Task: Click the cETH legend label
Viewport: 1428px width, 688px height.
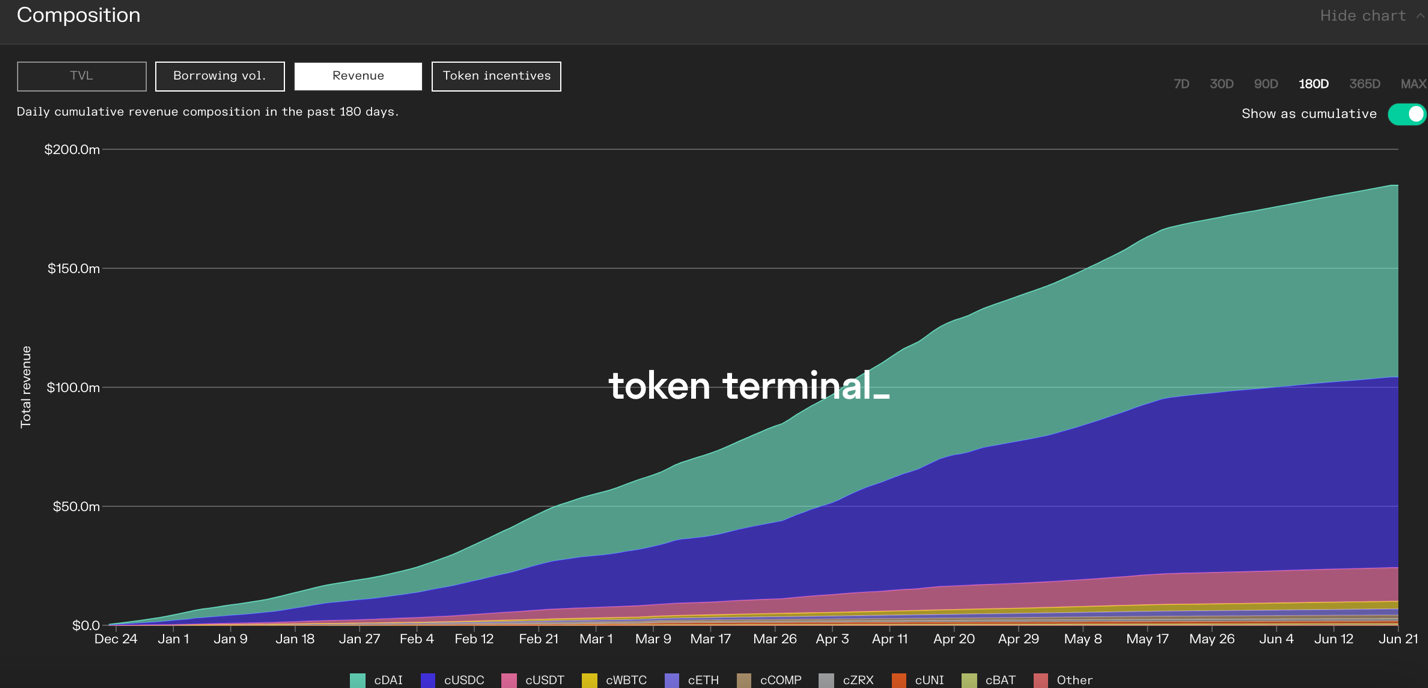Action: point(703,680)
